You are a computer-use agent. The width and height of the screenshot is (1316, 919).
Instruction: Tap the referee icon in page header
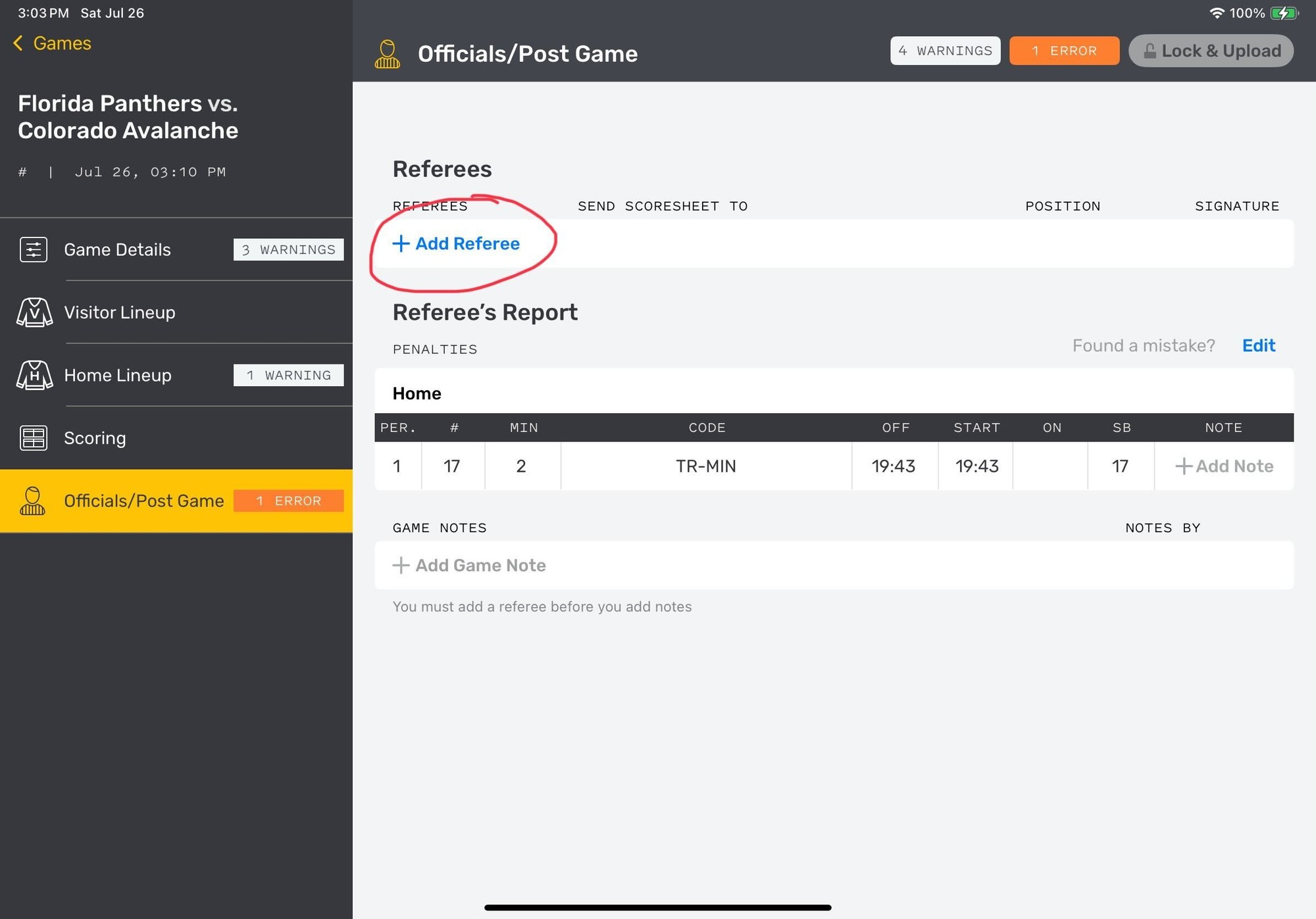(388, 54)
